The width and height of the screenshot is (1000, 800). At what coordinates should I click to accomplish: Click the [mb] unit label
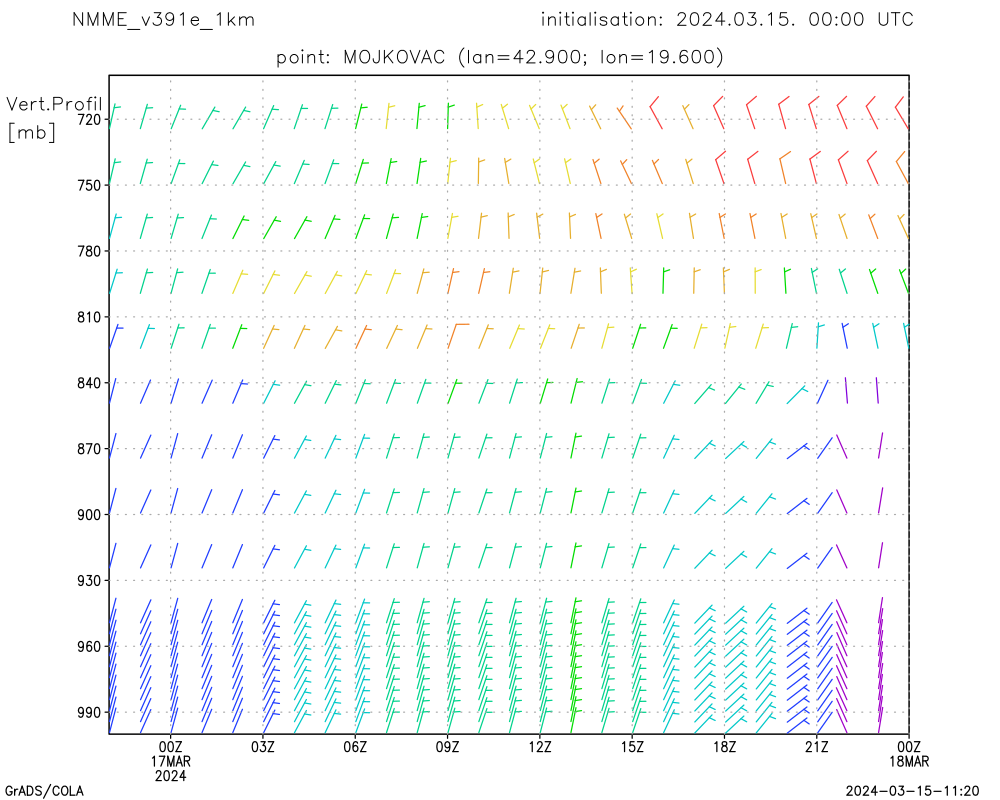tap(31, 132)
